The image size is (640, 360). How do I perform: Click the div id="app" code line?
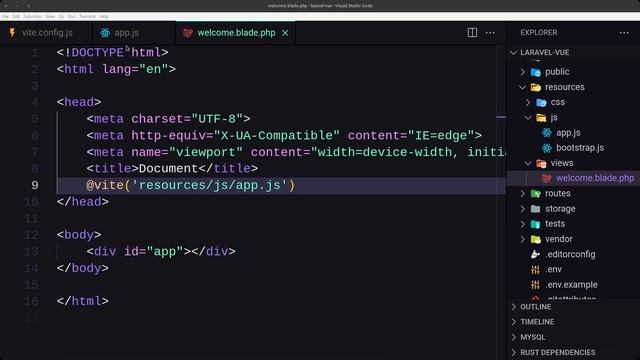(161, 251)
